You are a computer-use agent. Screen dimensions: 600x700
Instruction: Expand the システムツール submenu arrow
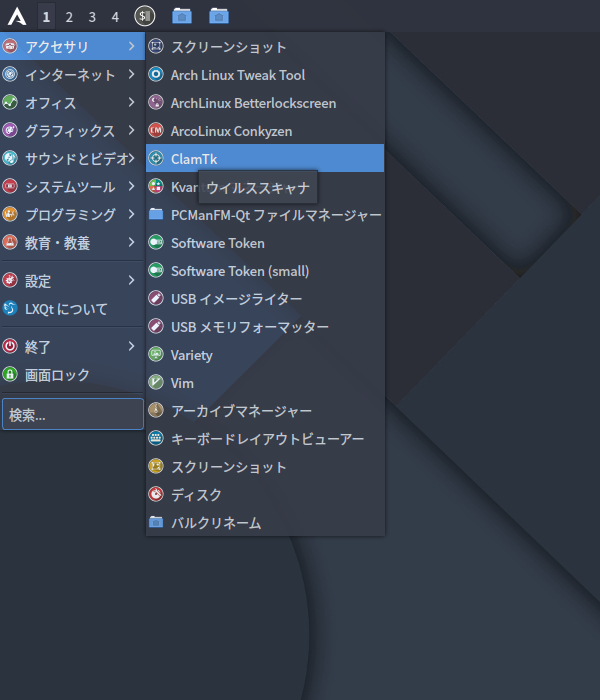131,186
